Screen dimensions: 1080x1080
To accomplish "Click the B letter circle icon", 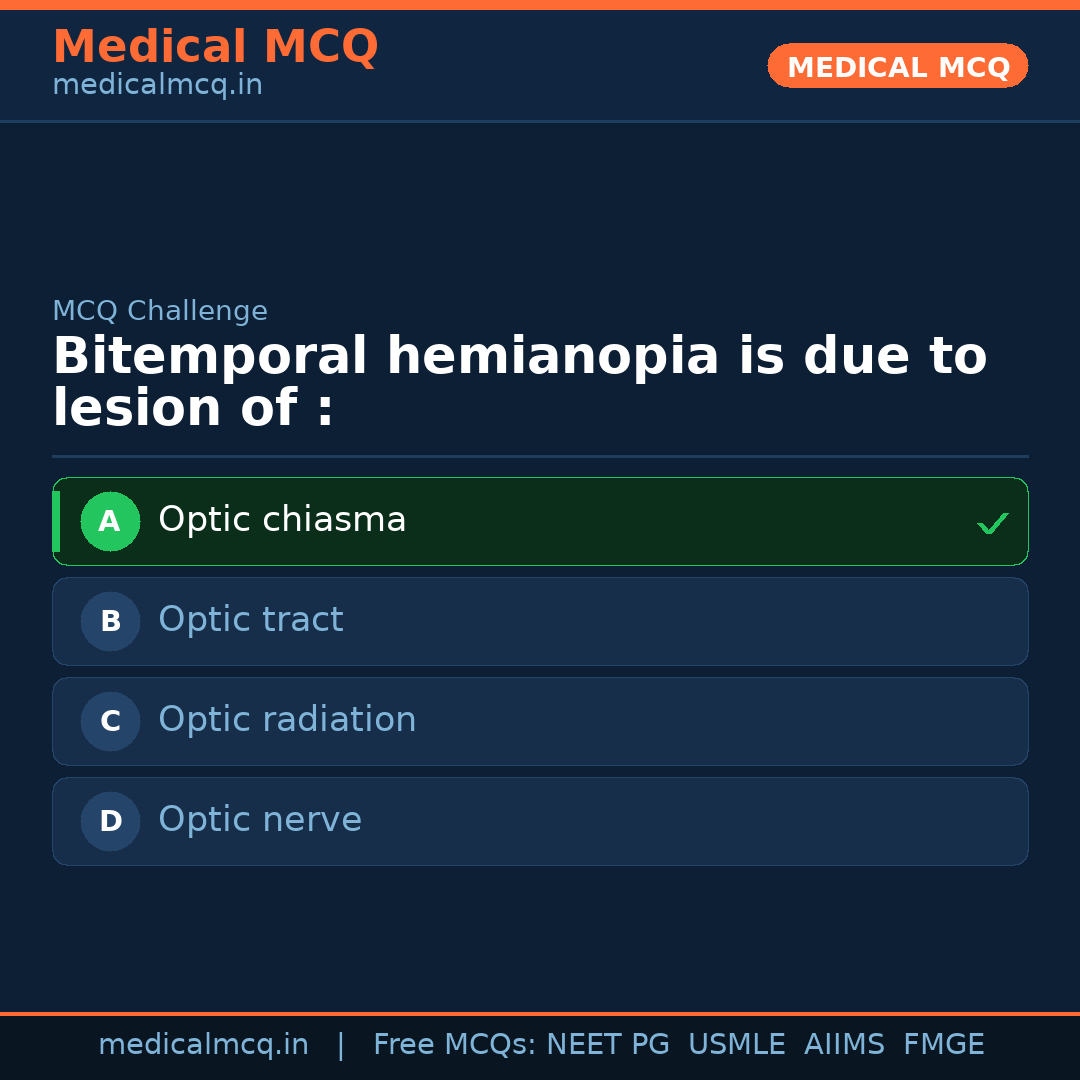I will pos(110,621).
